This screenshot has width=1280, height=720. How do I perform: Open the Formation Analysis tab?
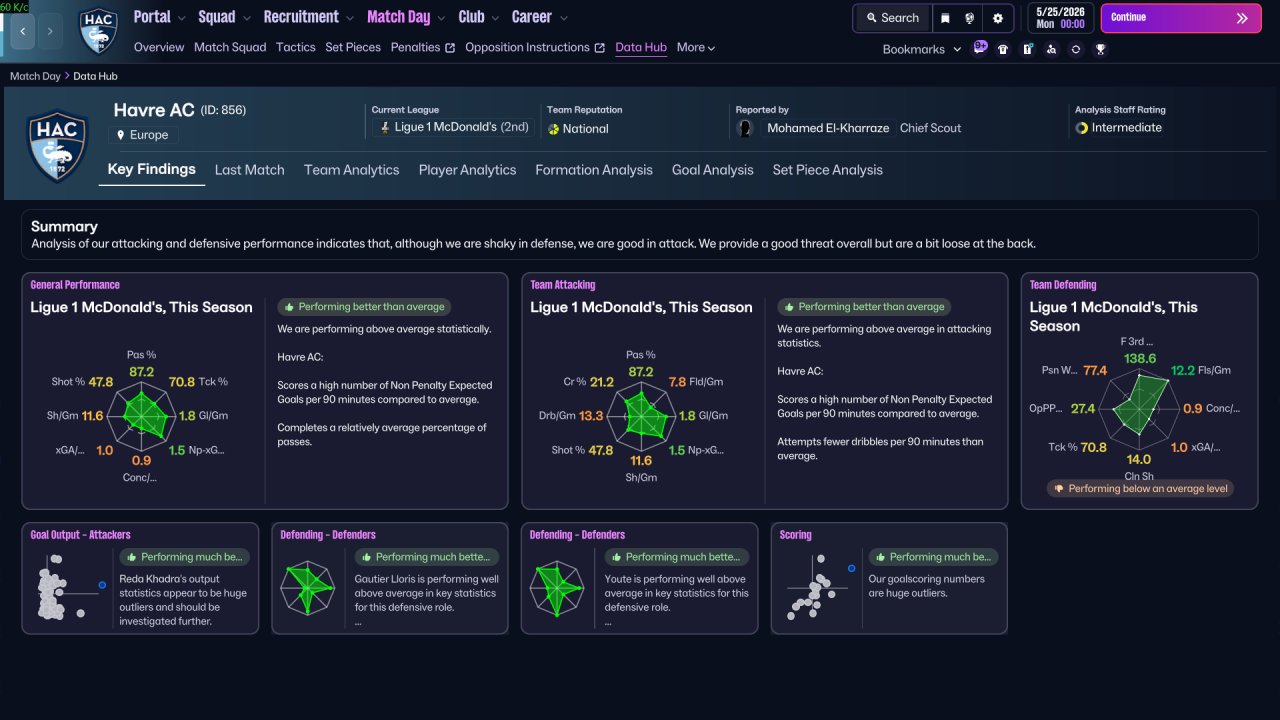[x=594, y=170]
